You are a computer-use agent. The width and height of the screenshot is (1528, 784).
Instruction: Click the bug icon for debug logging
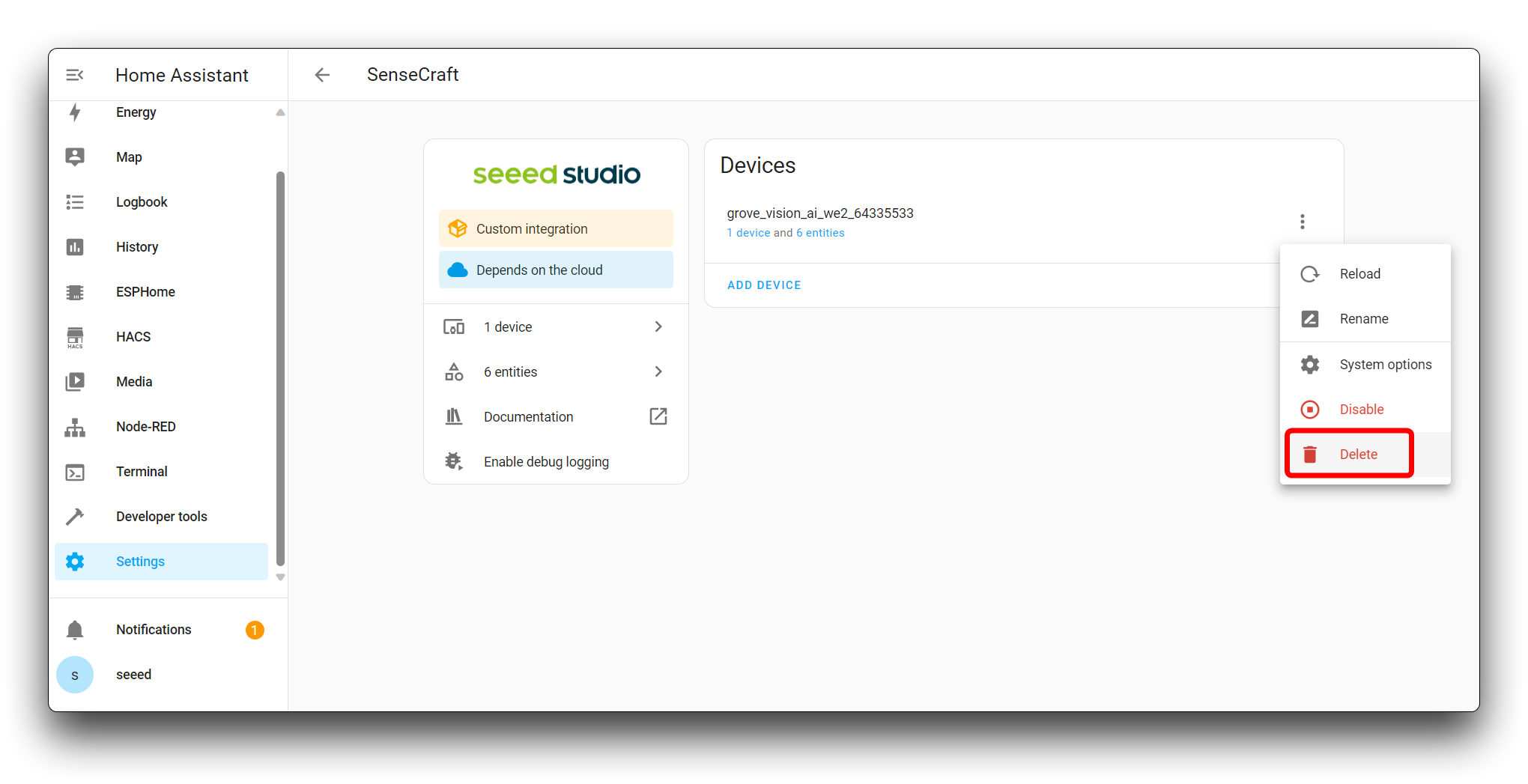pos(454,461)
